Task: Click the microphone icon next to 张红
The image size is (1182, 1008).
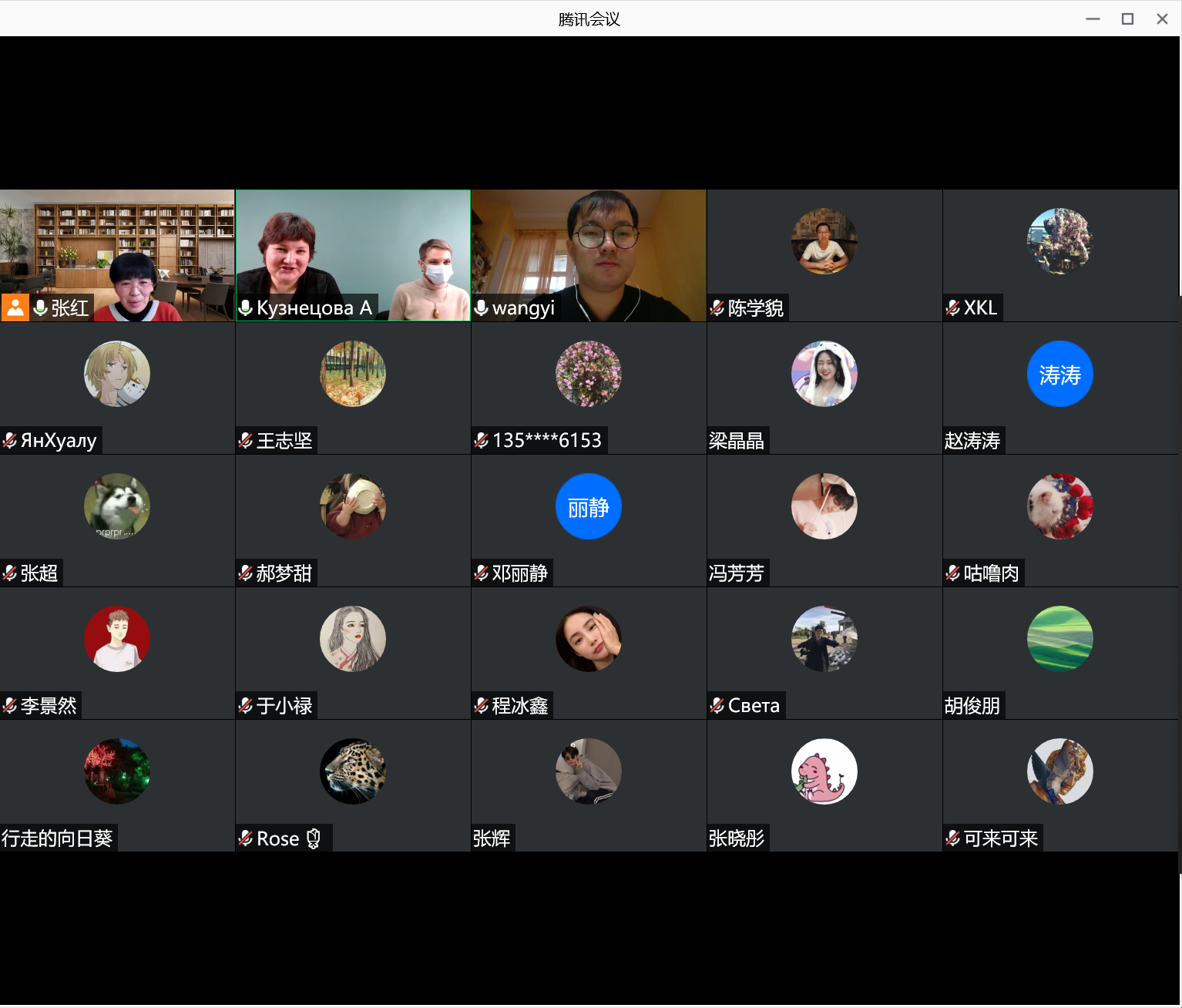Action: [x=41, y=307]
